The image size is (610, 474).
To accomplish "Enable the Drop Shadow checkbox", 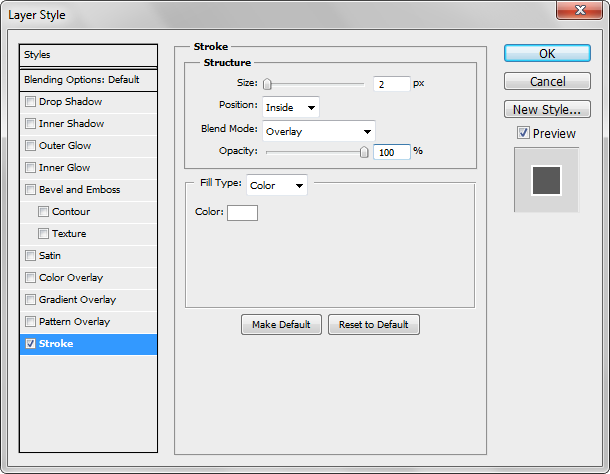I will click(x=31, y=102).
